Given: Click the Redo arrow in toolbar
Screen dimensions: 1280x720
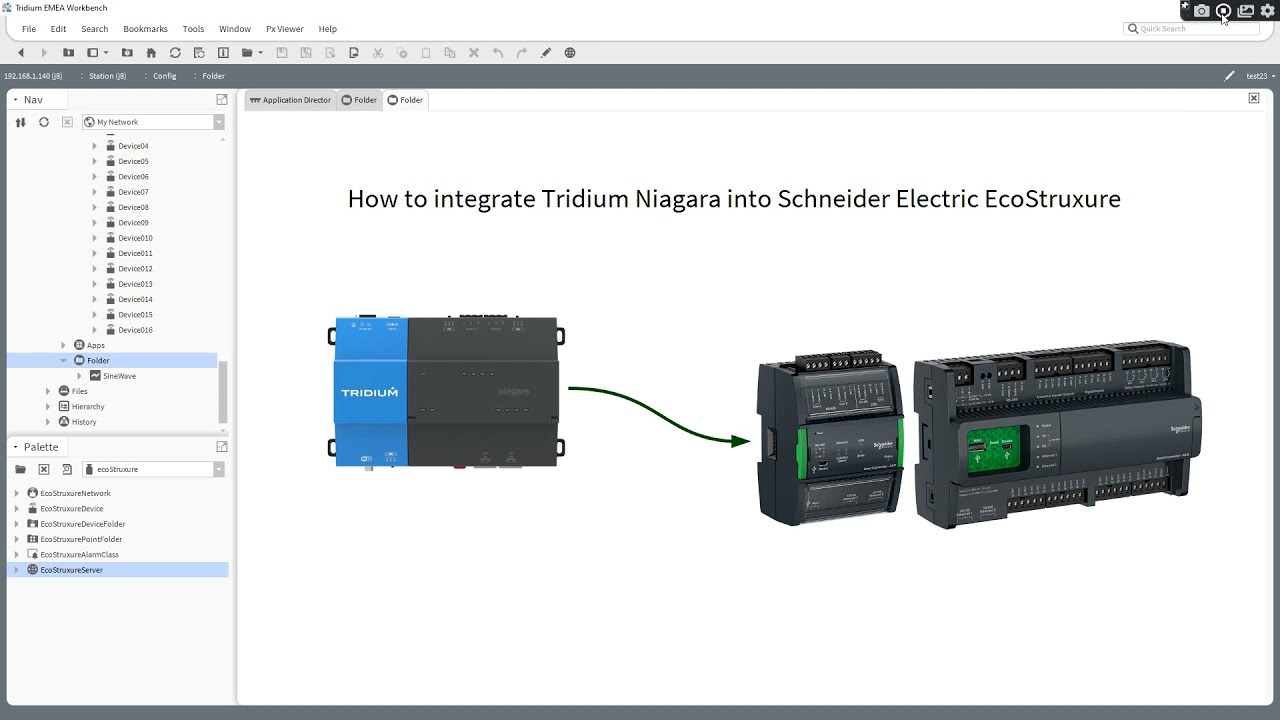Looking at the screenshot, I should coord(522,53).
